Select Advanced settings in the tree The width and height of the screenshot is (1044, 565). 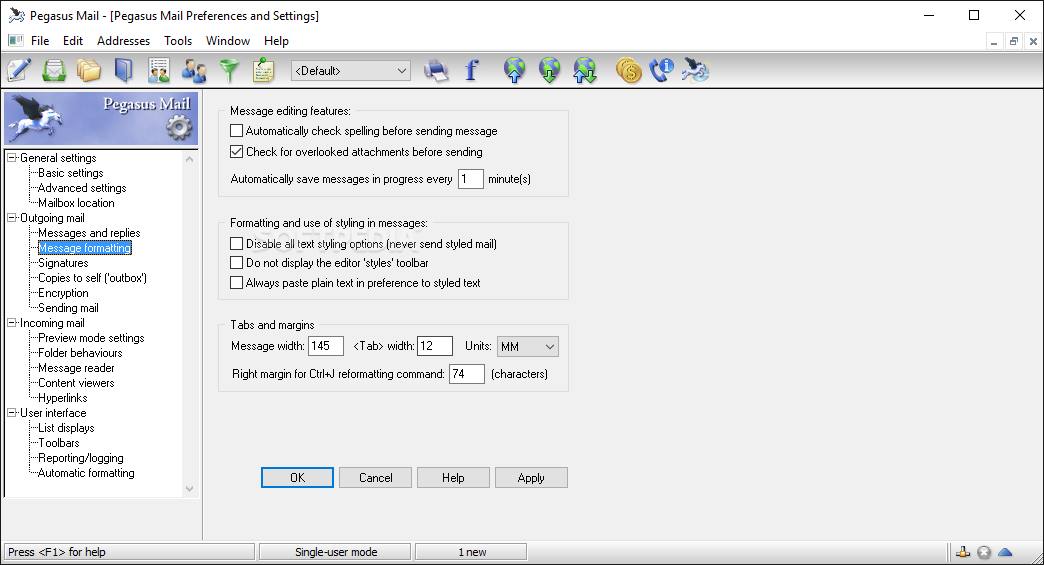click(82, 188)
